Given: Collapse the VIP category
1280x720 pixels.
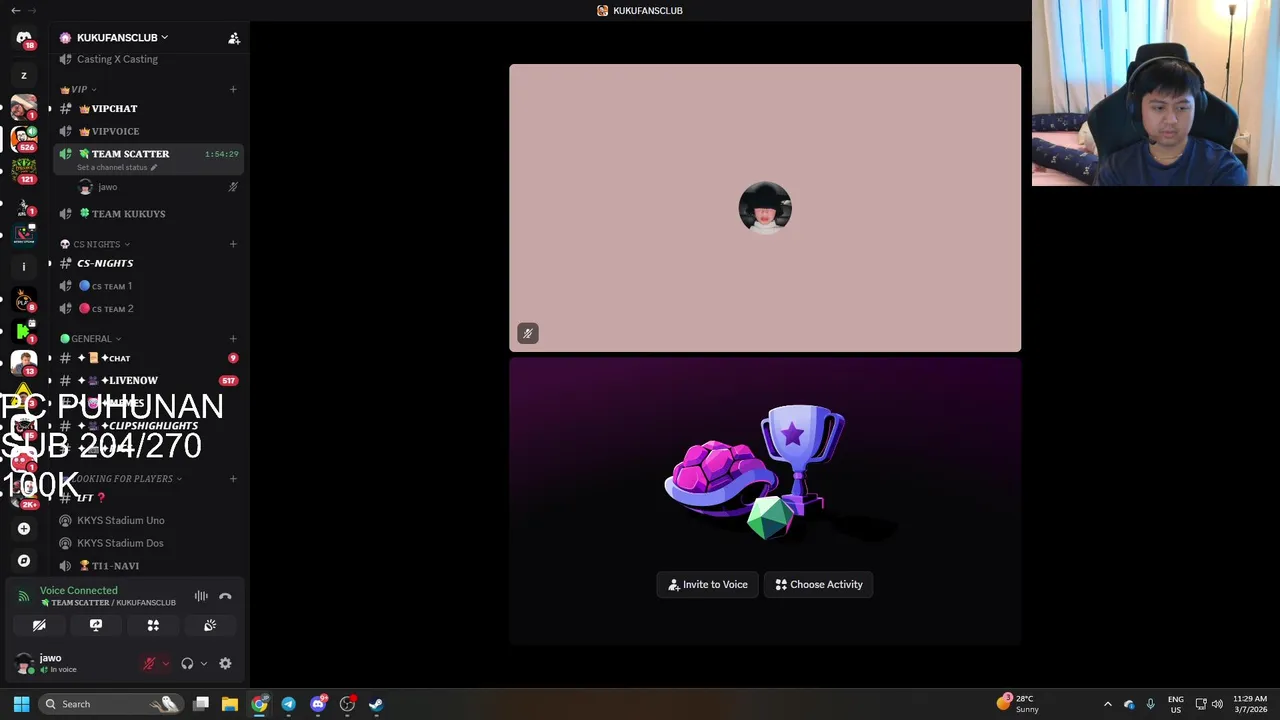Looking at the screenshot, I should [78, 89].
